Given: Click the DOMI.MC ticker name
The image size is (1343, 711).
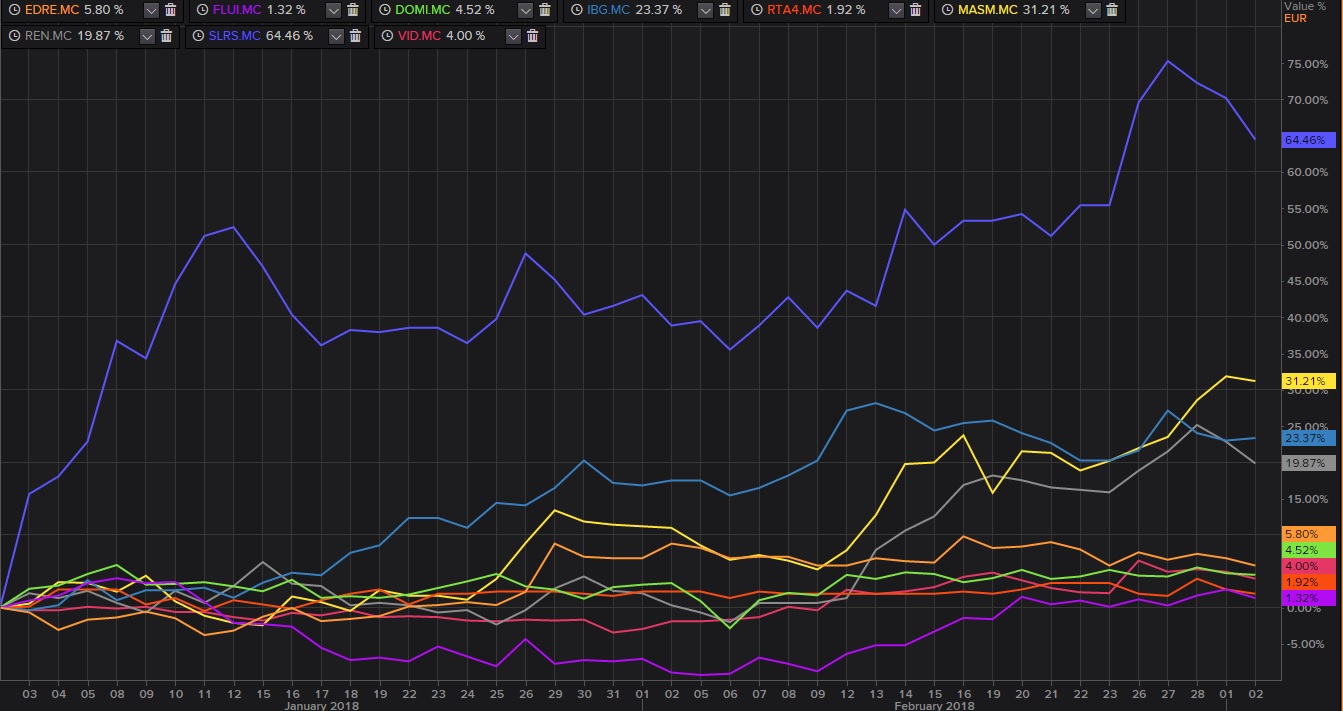Looking at the screenshot, I should 423,10.
